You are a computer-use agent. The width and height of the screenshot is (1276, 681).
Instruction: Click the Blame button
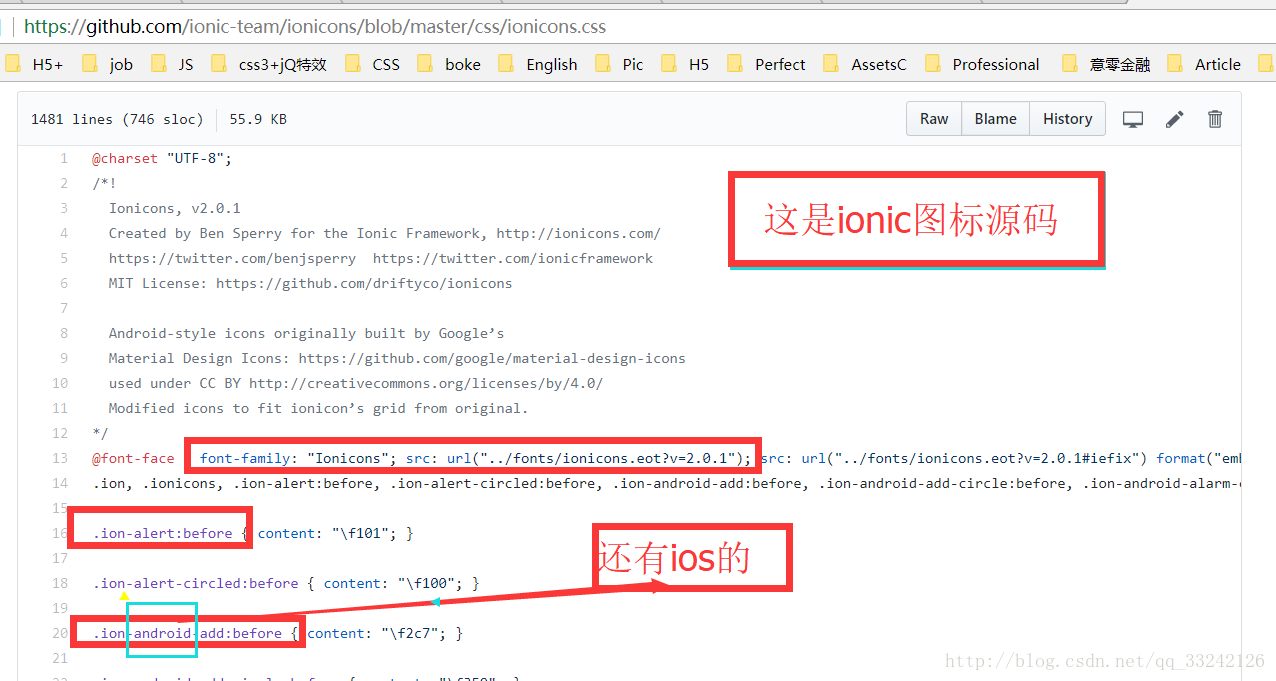pos(996,118)
